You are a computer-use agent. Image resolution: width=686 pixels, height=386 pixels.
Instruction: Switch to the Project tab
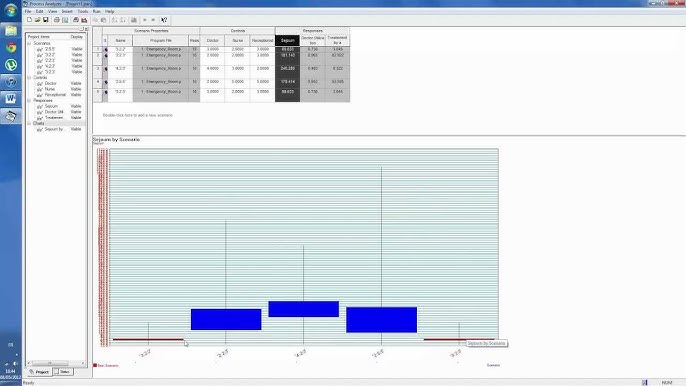[39, 372]
